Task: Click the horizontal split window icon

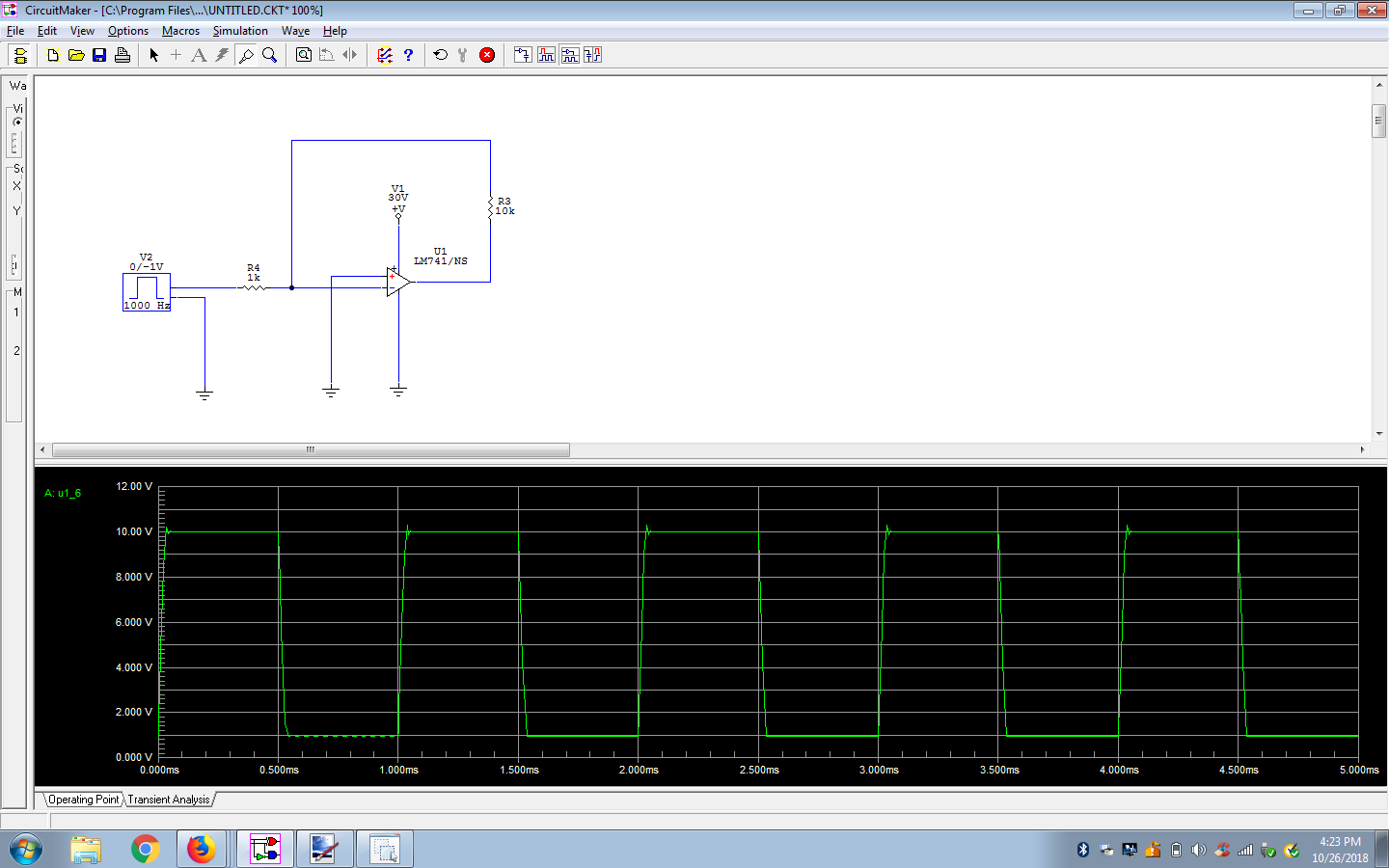Action: pos(570,55)
